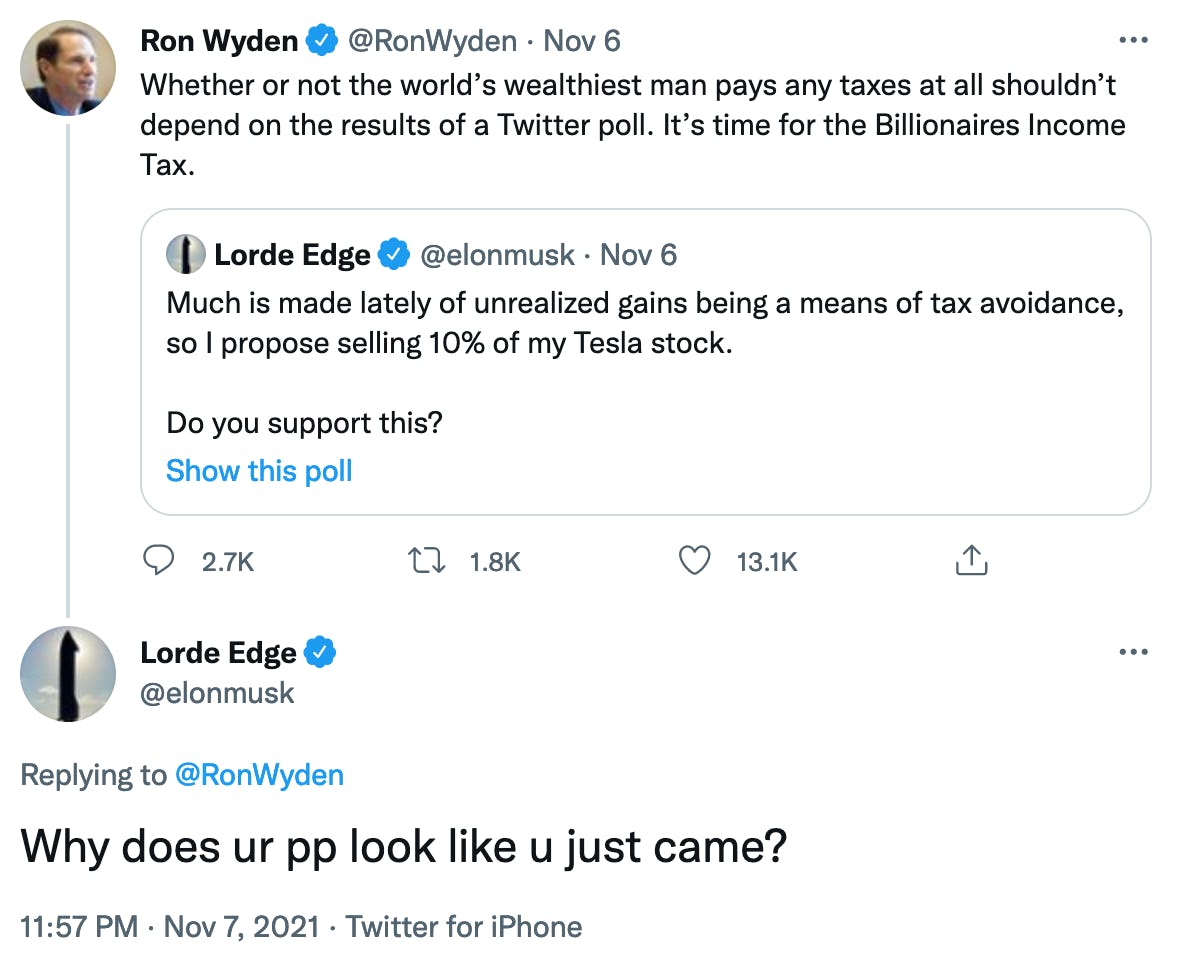Image resolution: width=1180 pixels, height=968 pixels.
Task: Click the "Show this poll" link
Action: (x=259, y=471)
